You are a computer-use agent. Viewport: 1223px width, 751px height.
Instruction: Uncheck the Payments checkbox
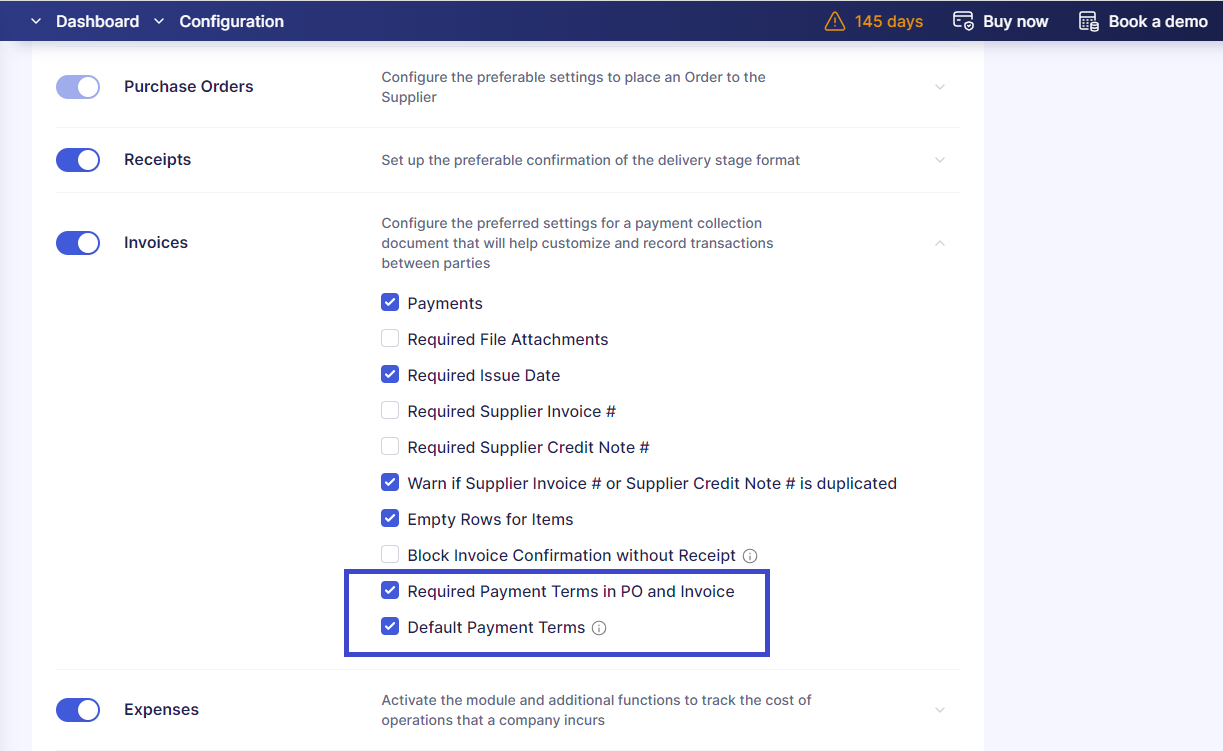click(389, 302)
